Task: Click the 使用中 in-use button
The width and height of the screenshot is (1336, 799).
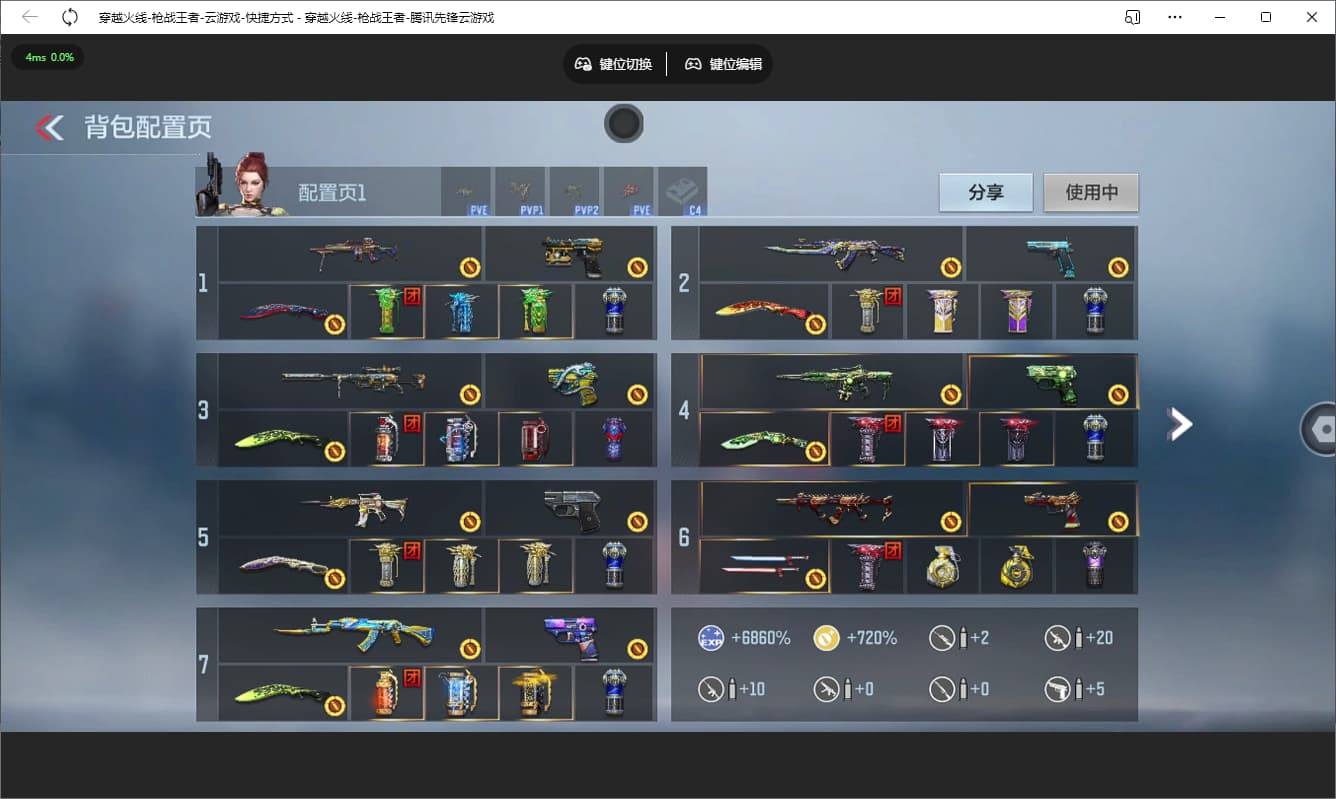Action: pyautogui.click(x=1090, y=193)
